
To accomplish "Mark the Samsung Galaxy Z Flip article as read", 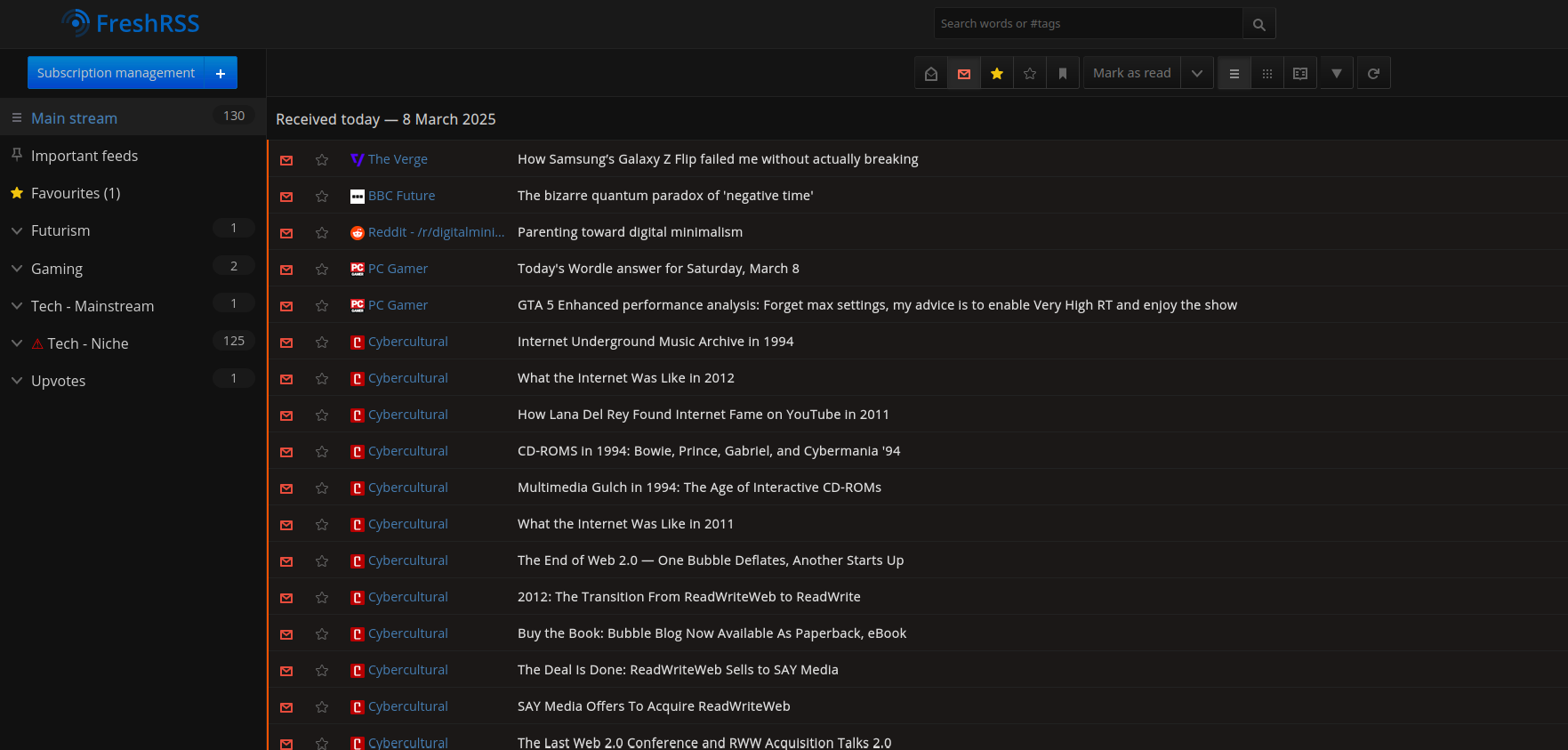I will pos(286,160).
